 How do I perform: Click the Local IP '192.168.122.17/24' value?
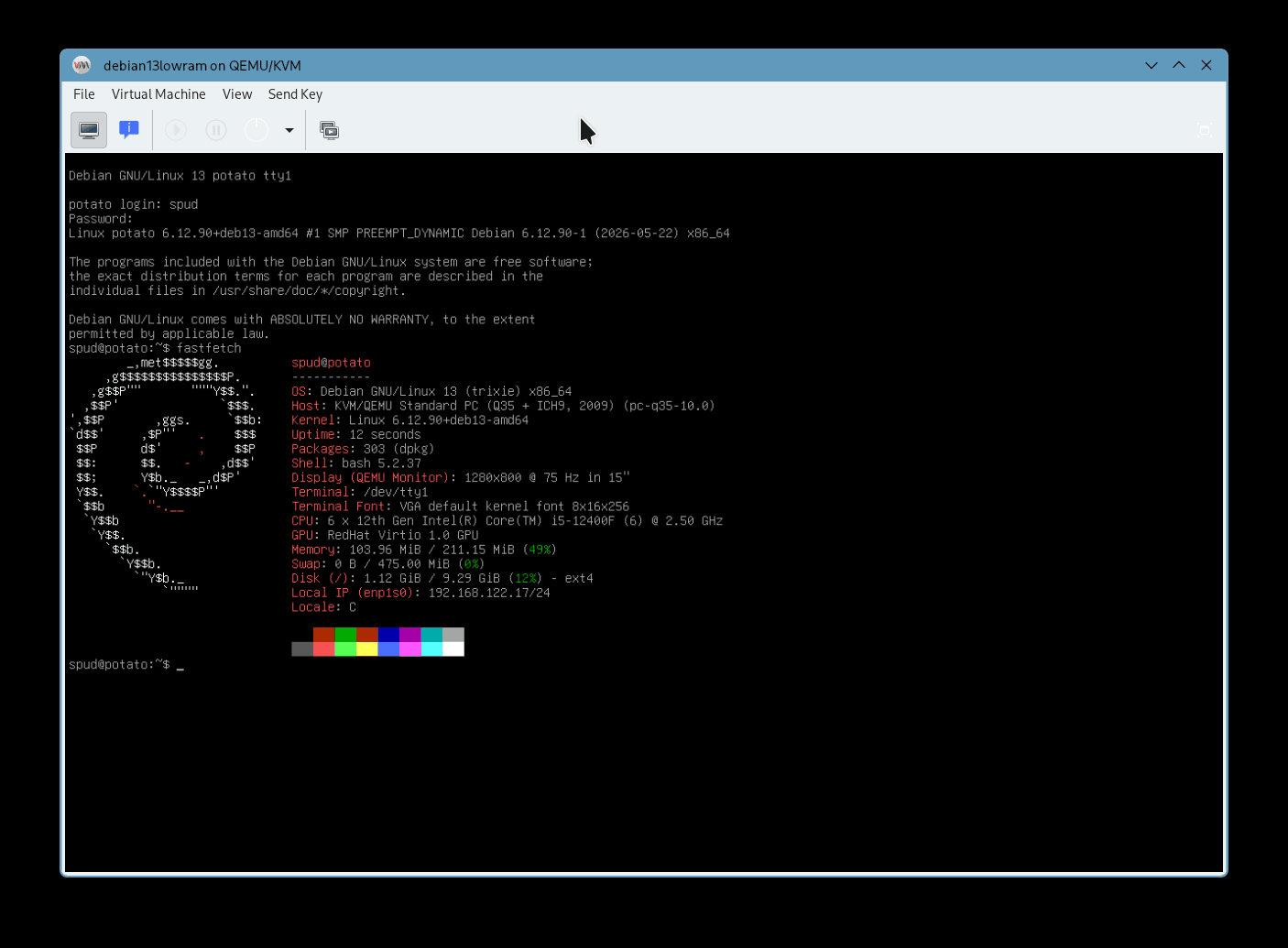489,593
